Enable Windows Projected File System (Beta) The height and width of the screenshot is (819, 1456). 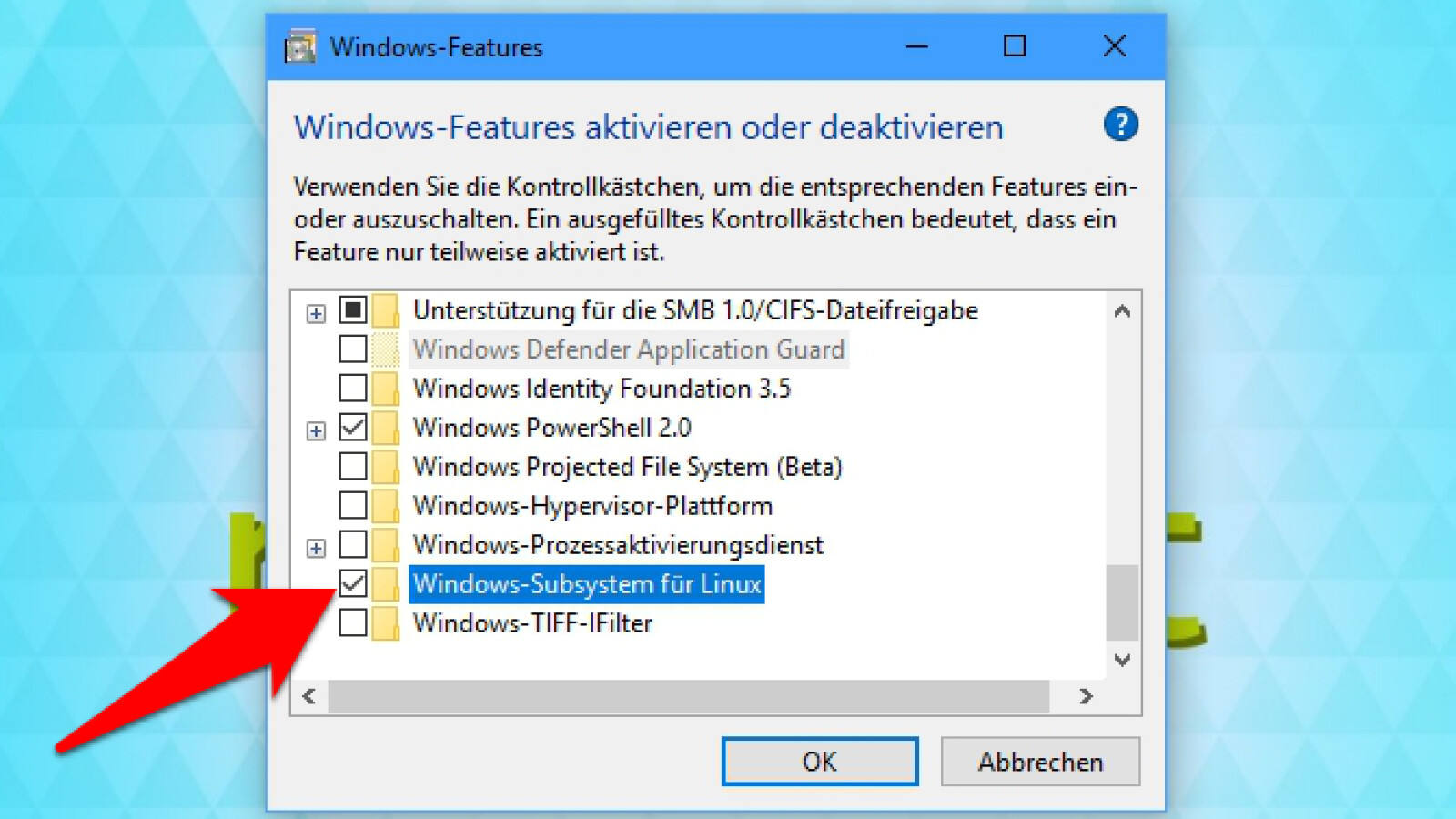pos(352,465)
